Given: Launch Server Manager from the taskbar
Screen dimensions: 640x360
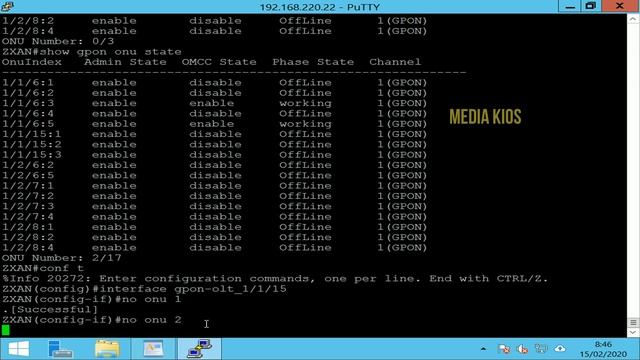Looking at the screenshot, I should 60,349.
